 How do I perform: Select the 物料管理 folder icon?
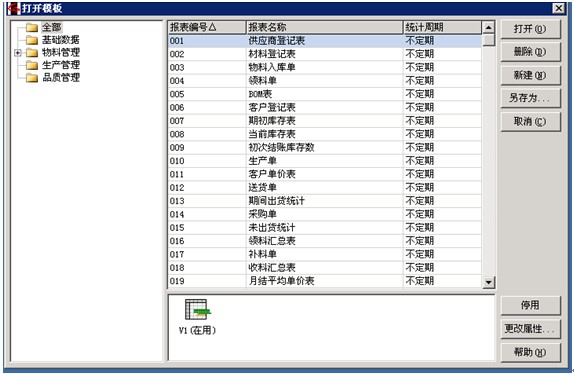coord(32,53)
